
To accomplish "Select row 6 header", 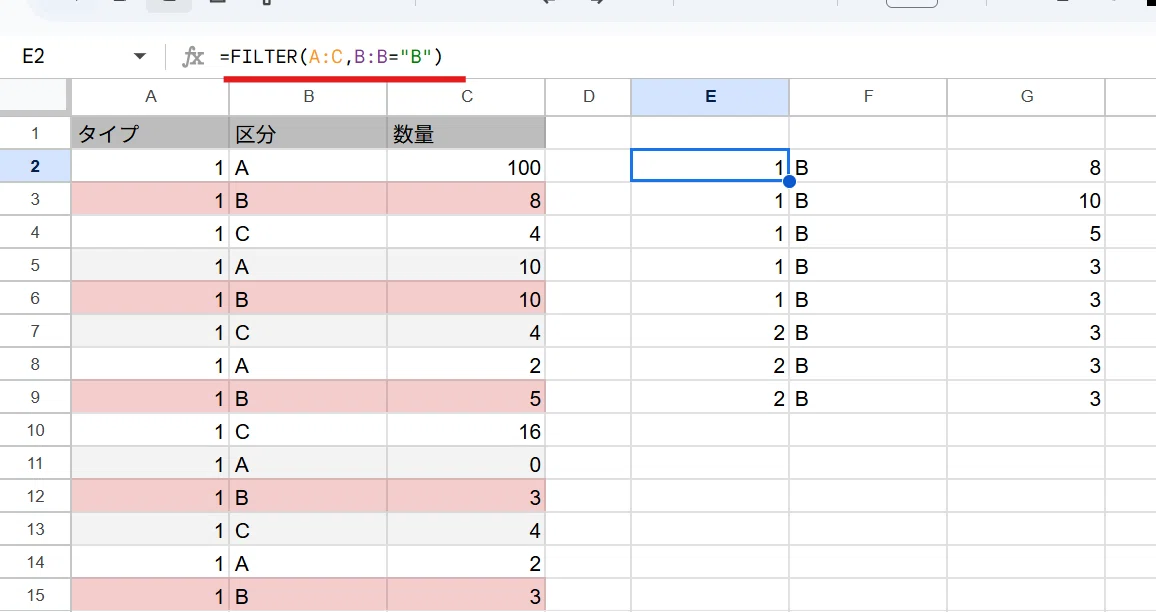I will click(35, 299).
